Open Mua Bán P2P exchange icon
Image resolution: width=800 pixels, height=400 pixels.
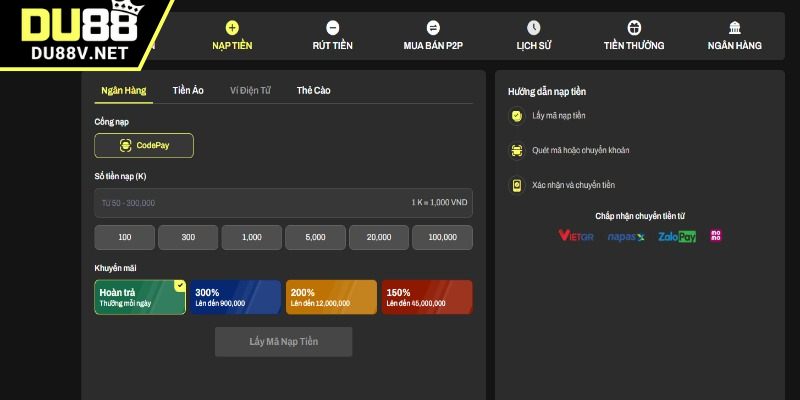tap(433, 28)
